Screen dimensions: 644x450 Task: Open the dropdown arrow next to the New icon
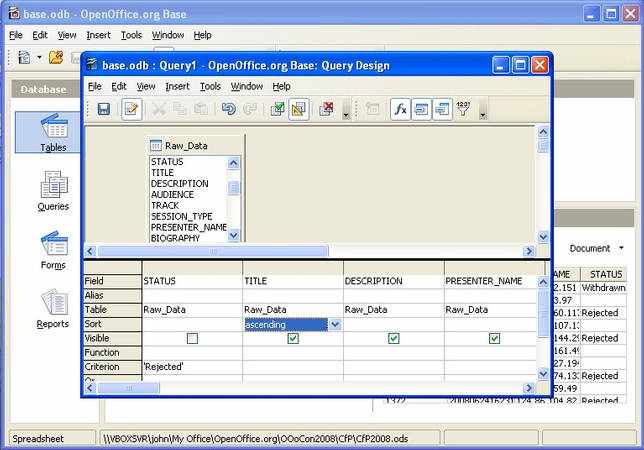pyautogui.click(x=39, y=57)
